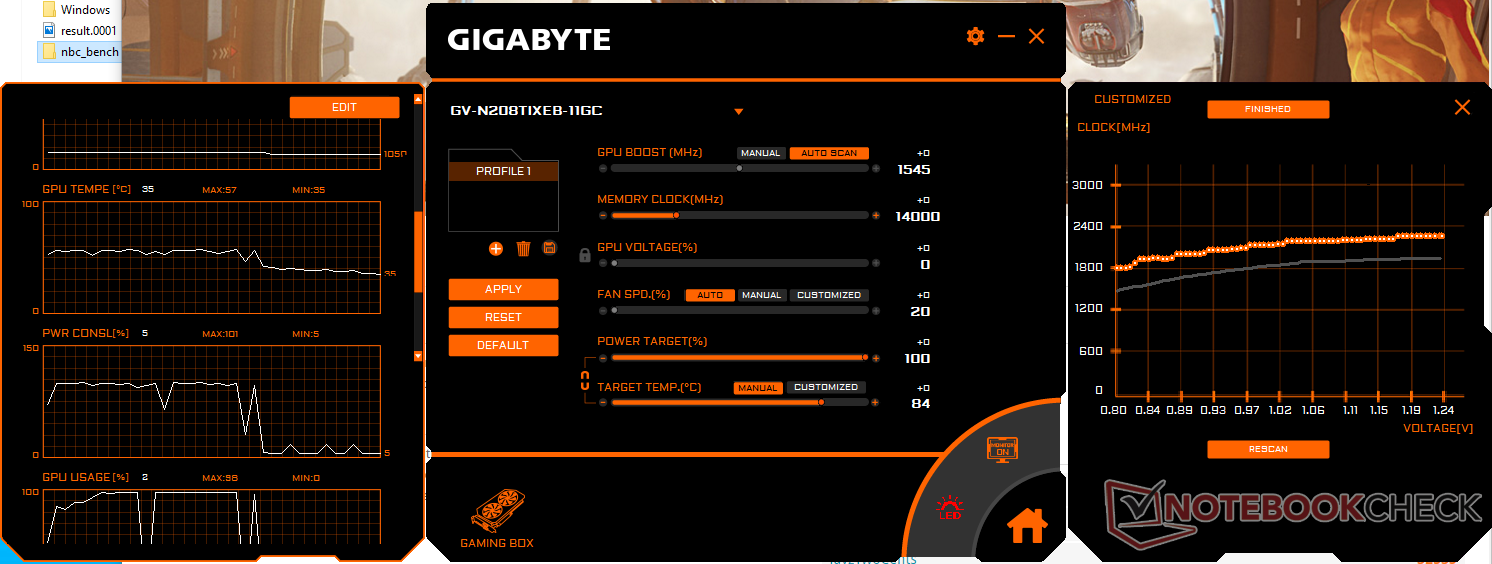Screen dimensions: 1492x564
Task: Click the Apply button
Action: (503, 289)
